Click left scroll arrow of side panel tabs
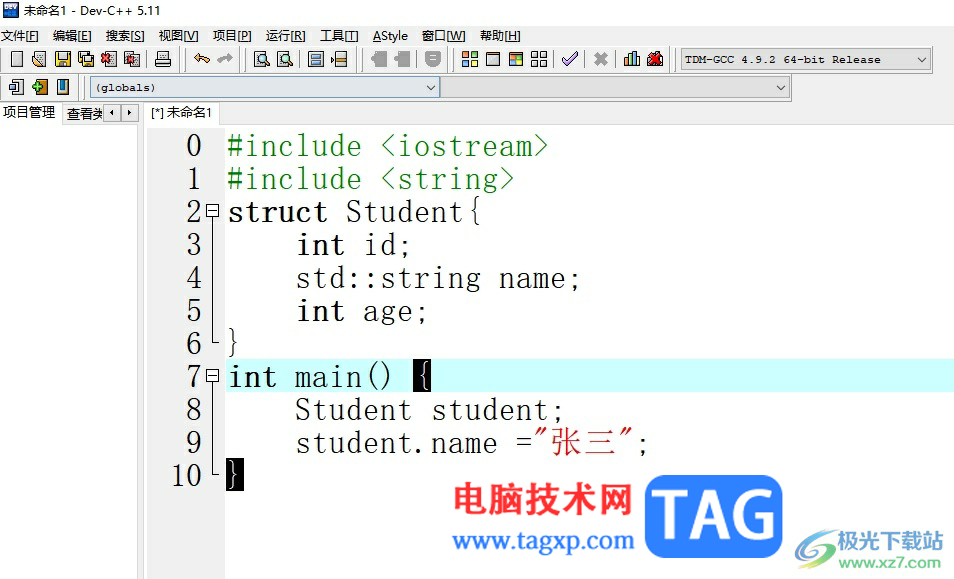Viewport: 954px width, 579px height. click(112, 113)
